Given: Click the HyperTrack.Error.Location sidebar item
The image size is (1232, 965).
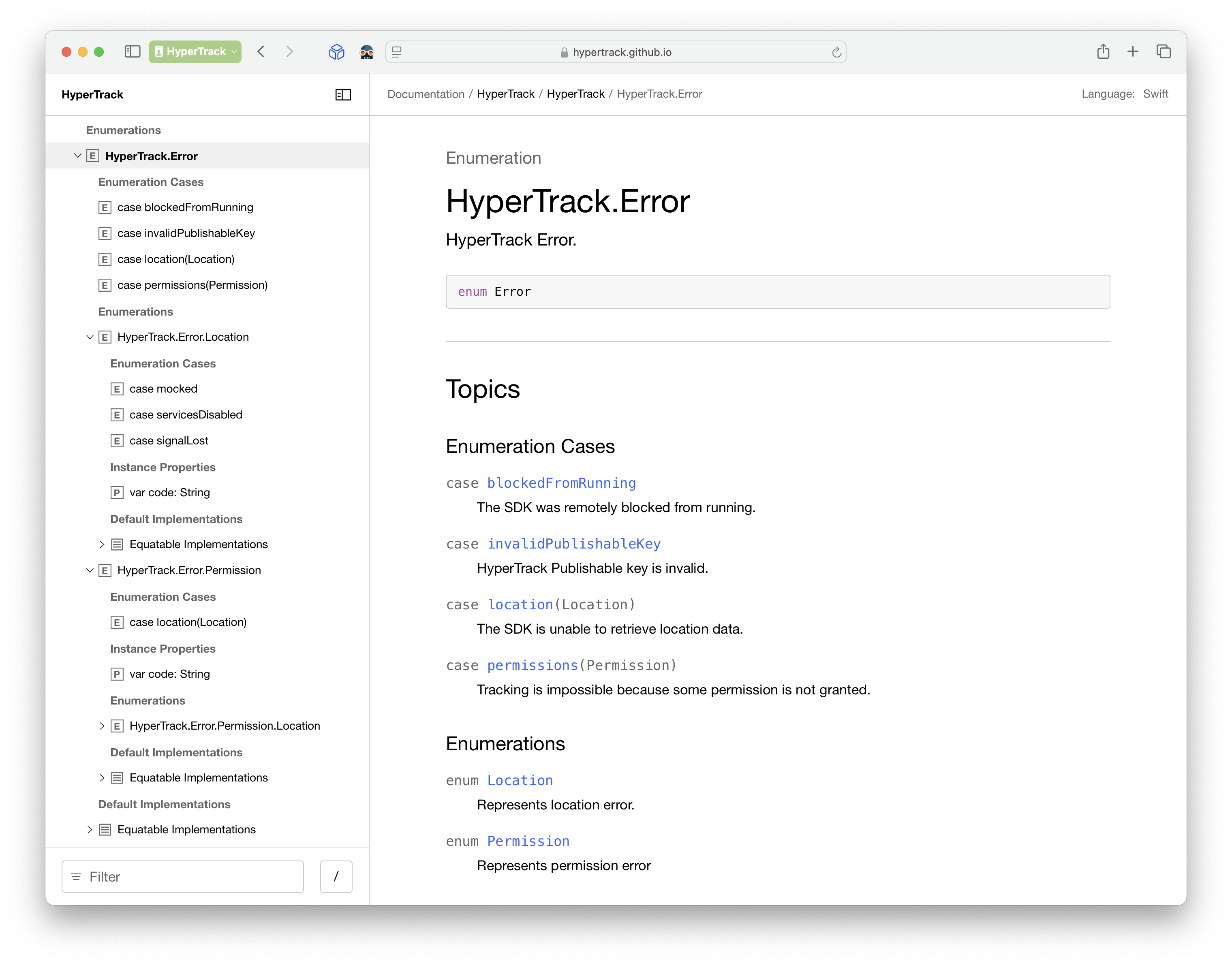Looking at the screenshot, I should point(182,337).
